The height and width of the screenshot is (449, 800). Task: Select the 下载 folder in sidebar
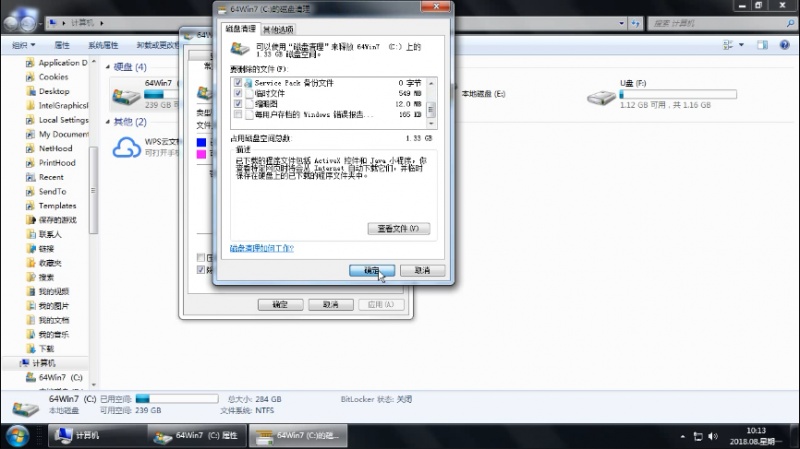[40, 348]
